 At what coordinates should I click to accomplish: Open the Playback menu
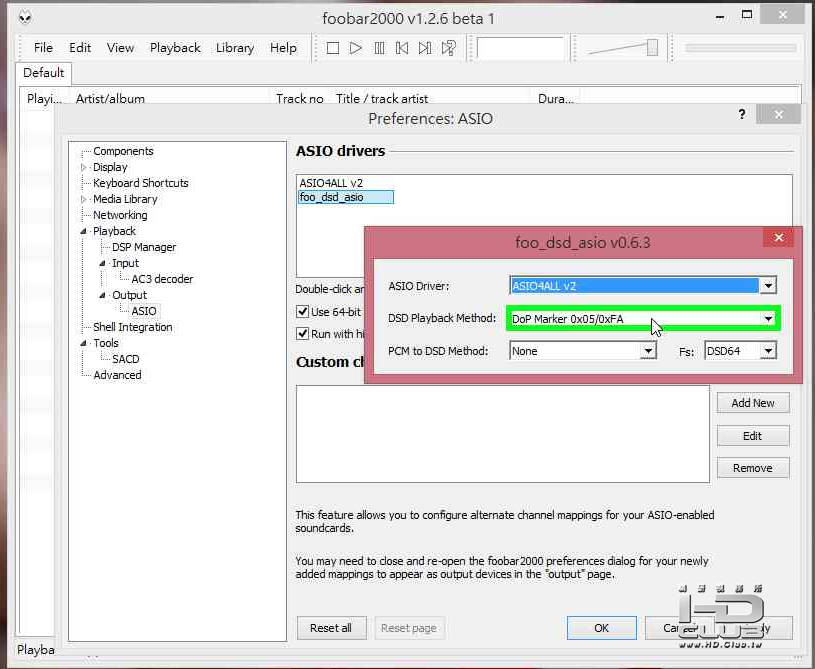point(175,48)
